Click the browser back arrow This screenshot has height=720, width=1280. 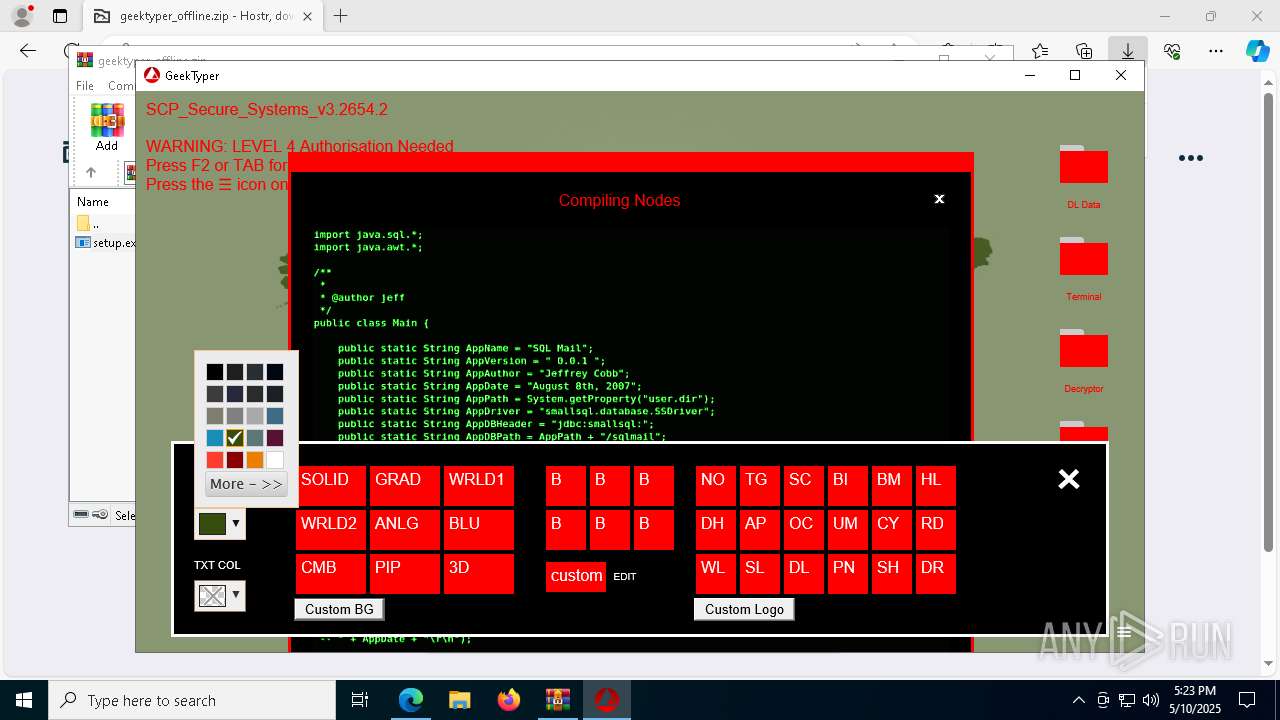[28, 51]
